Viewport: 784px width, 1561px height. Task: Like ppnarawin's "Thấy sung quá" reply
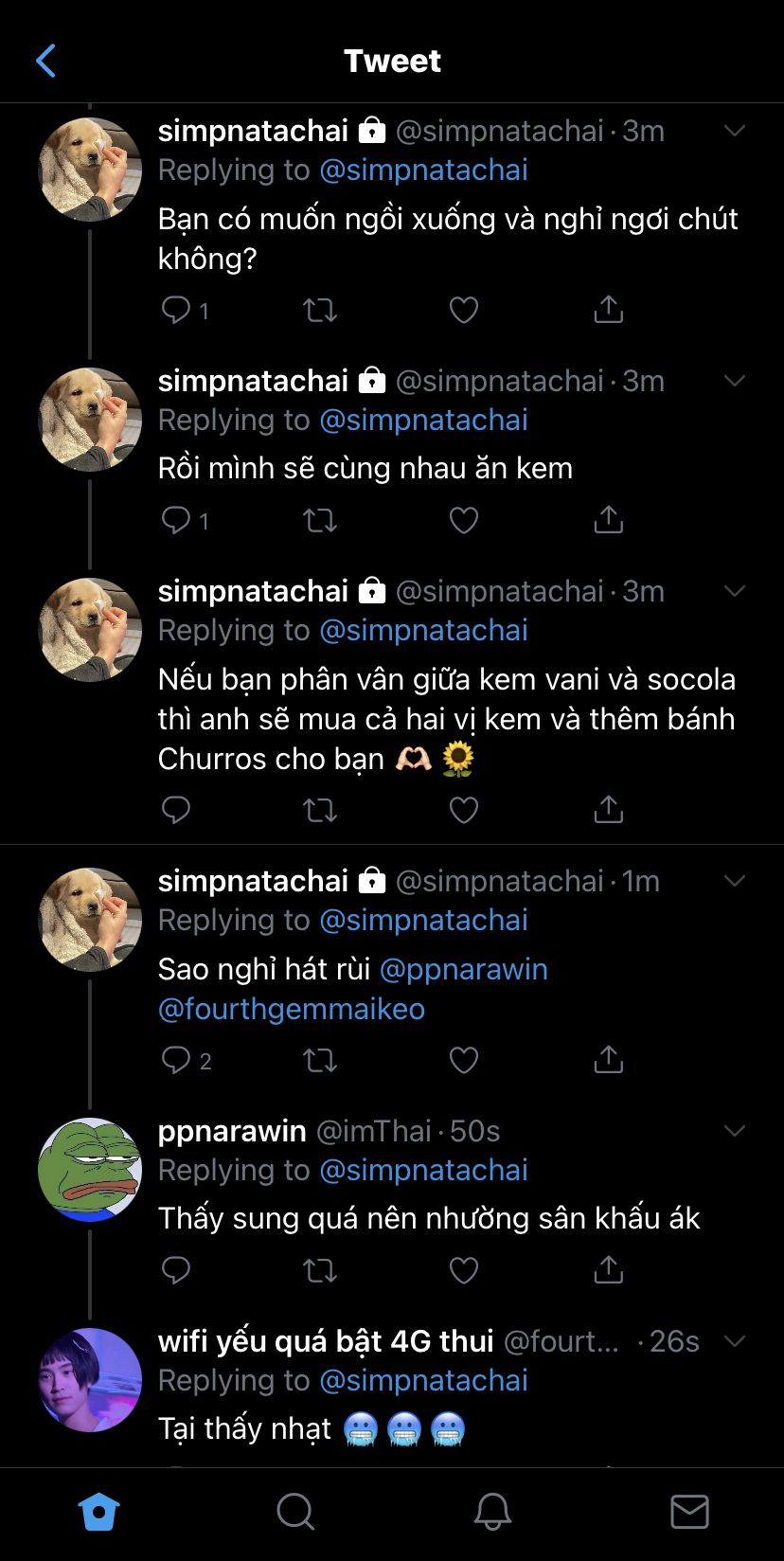point(463,1270)
